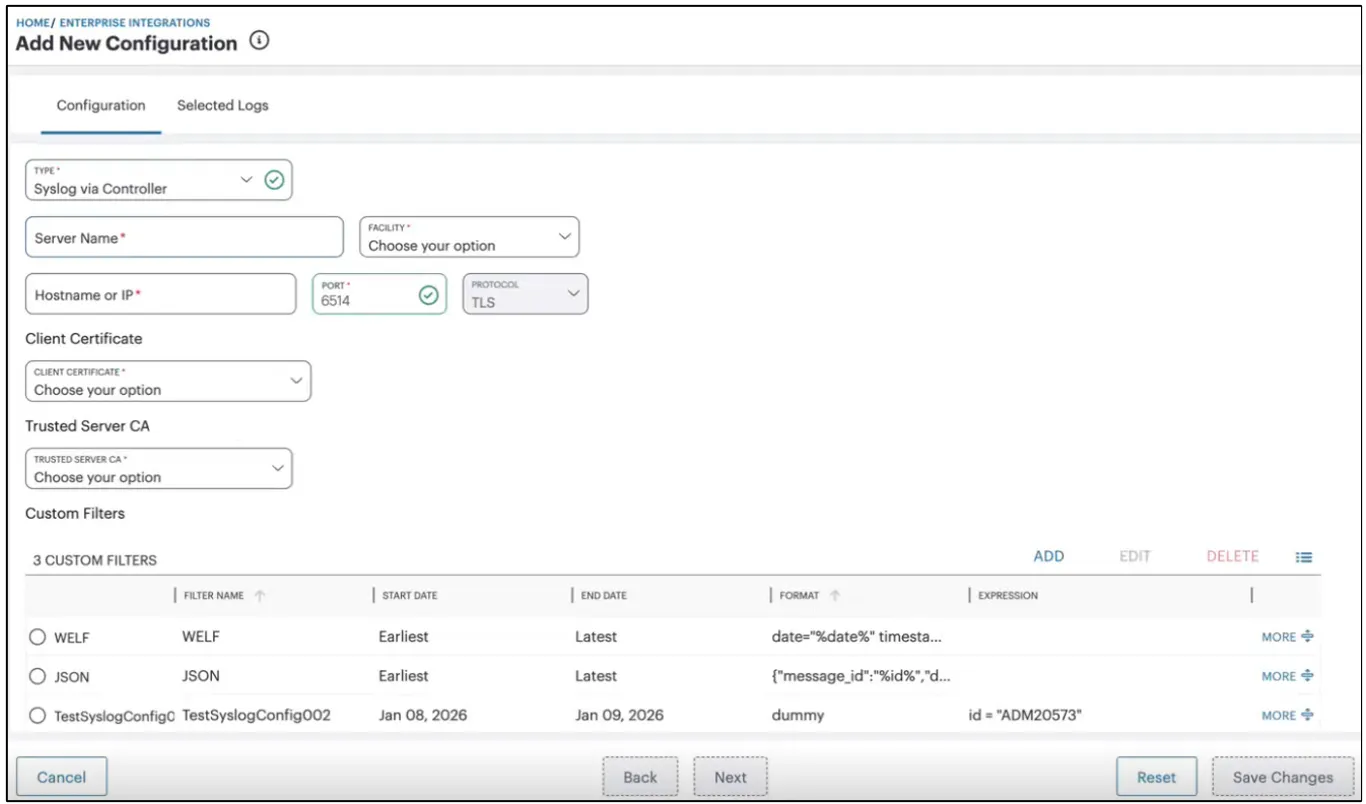Viewport: 1366px width, 804px height.
Task: Click the column list icon next to DELETE
Action: (1304, 557)
